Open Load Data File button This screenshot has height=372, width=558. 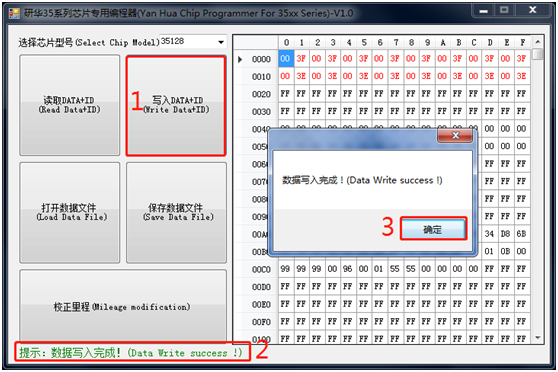click(70, 213)
